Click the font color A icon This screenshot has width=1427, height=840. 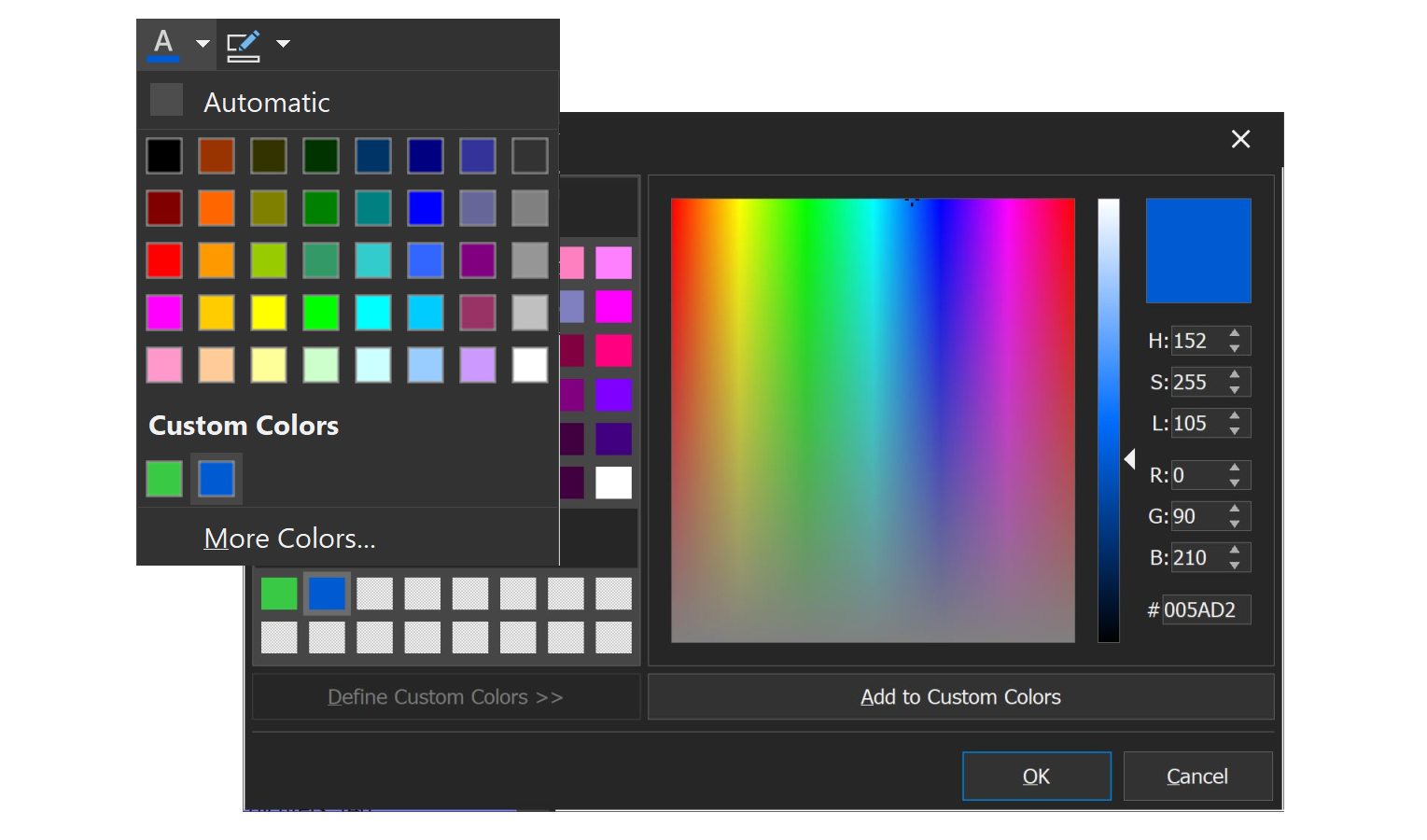coord(163,44)
